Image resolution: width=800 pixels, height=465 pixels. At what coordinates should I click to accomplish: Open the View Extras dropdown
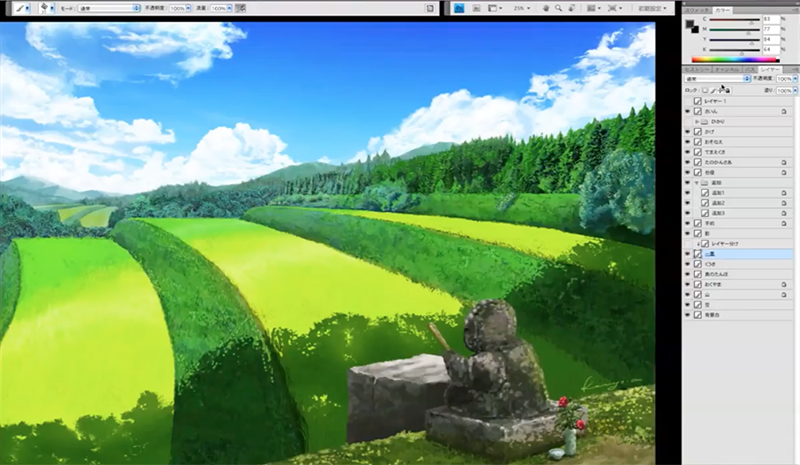(494, 8)
